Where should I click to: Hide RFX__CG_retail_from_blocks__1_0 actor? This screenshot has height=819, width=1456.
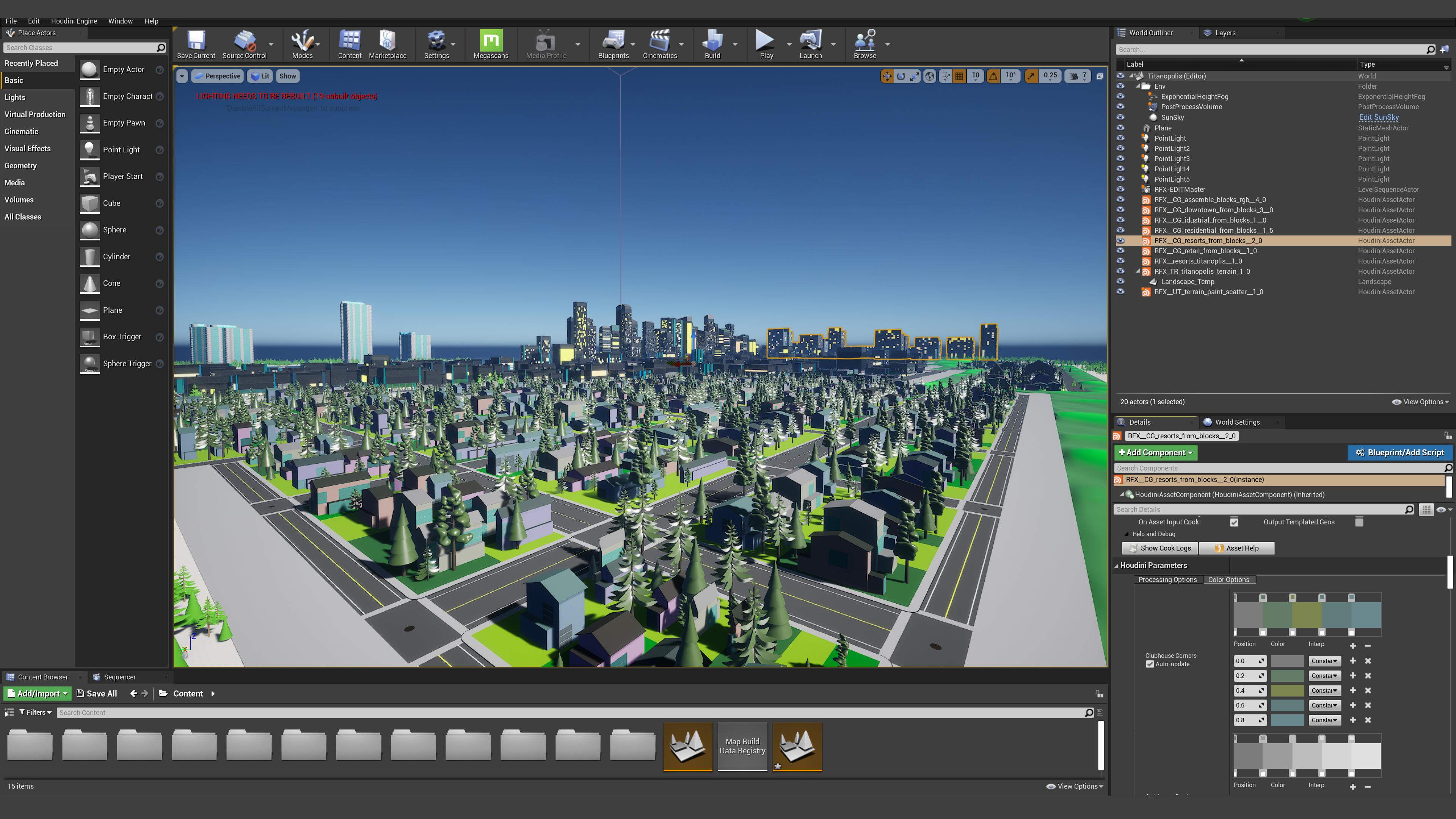1120,250
